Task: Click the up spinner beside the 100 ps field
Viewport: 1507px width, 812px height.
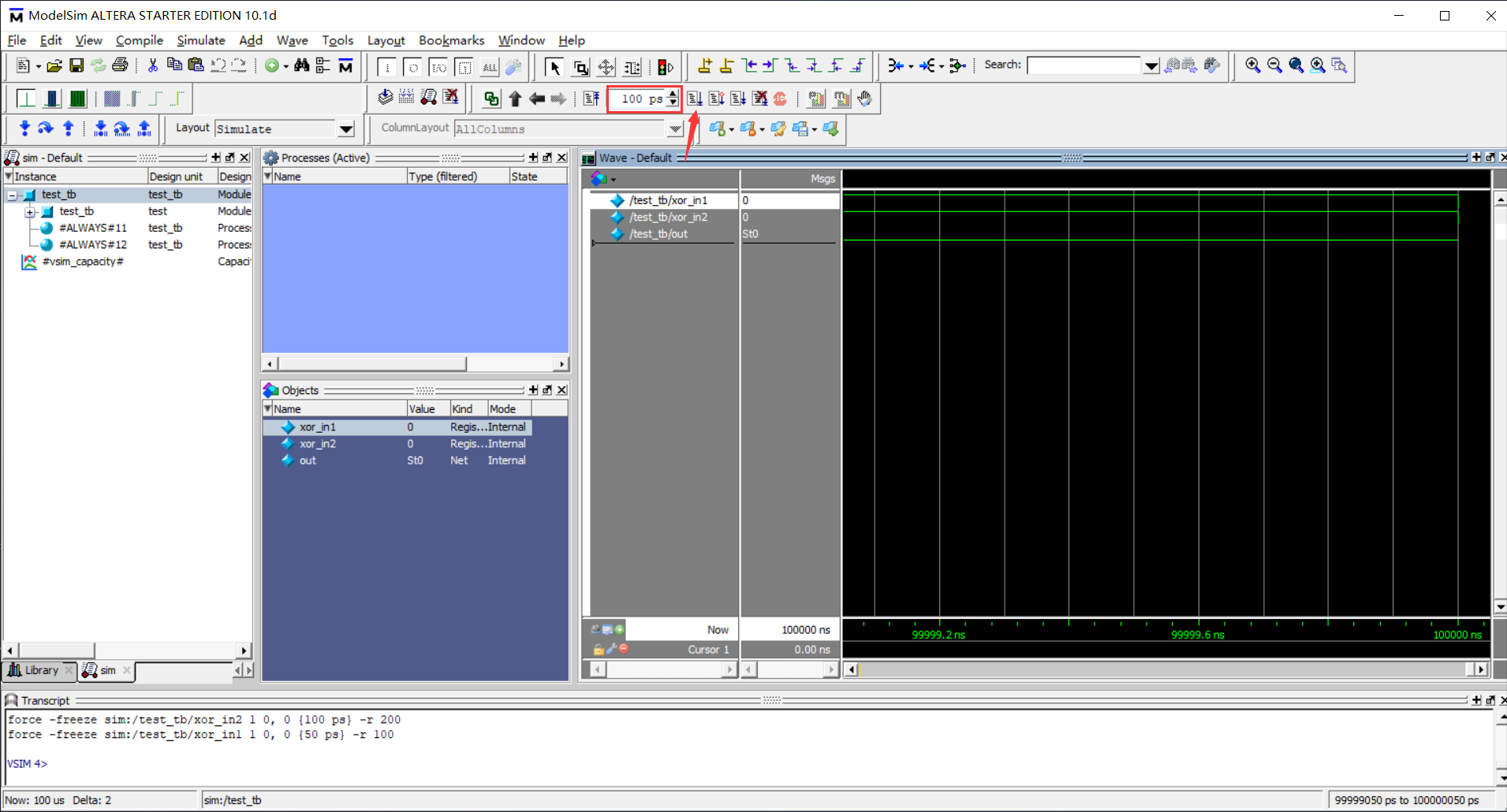Action: point(672,95)
